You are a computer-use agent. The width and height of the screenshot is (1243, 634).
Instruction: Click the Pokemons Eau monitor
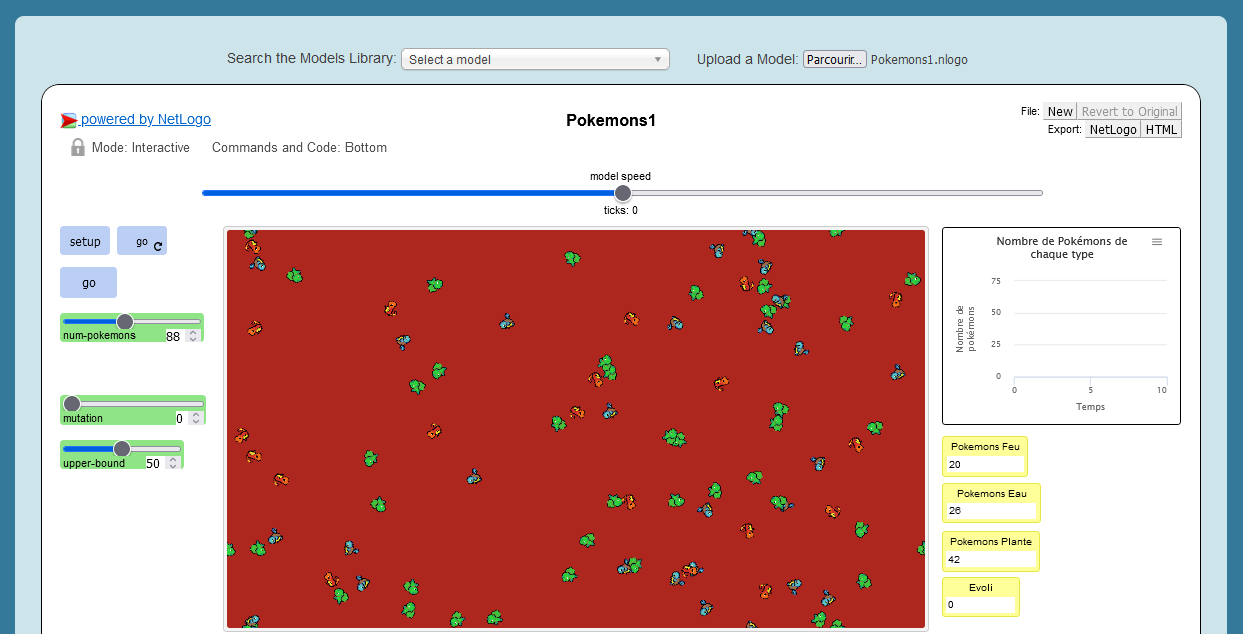[x=991, y=503]
